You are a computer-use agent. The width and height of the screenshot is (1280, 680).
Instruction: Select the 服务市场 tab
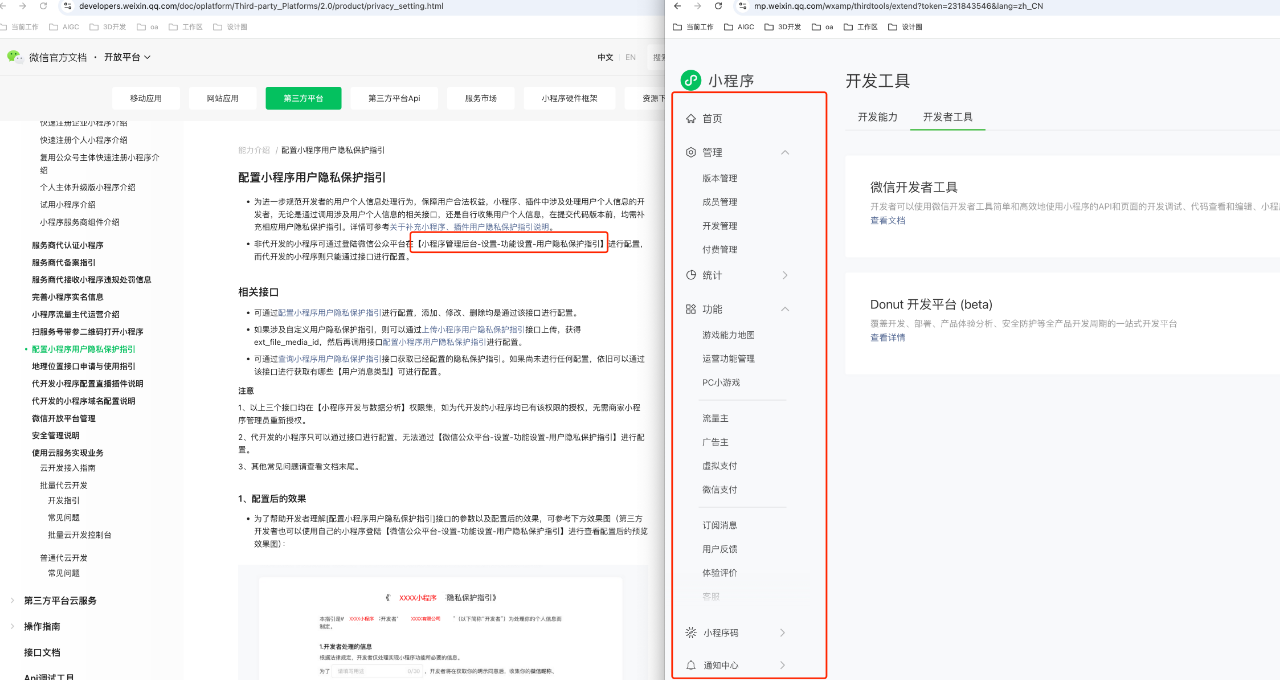pos(480,98)
